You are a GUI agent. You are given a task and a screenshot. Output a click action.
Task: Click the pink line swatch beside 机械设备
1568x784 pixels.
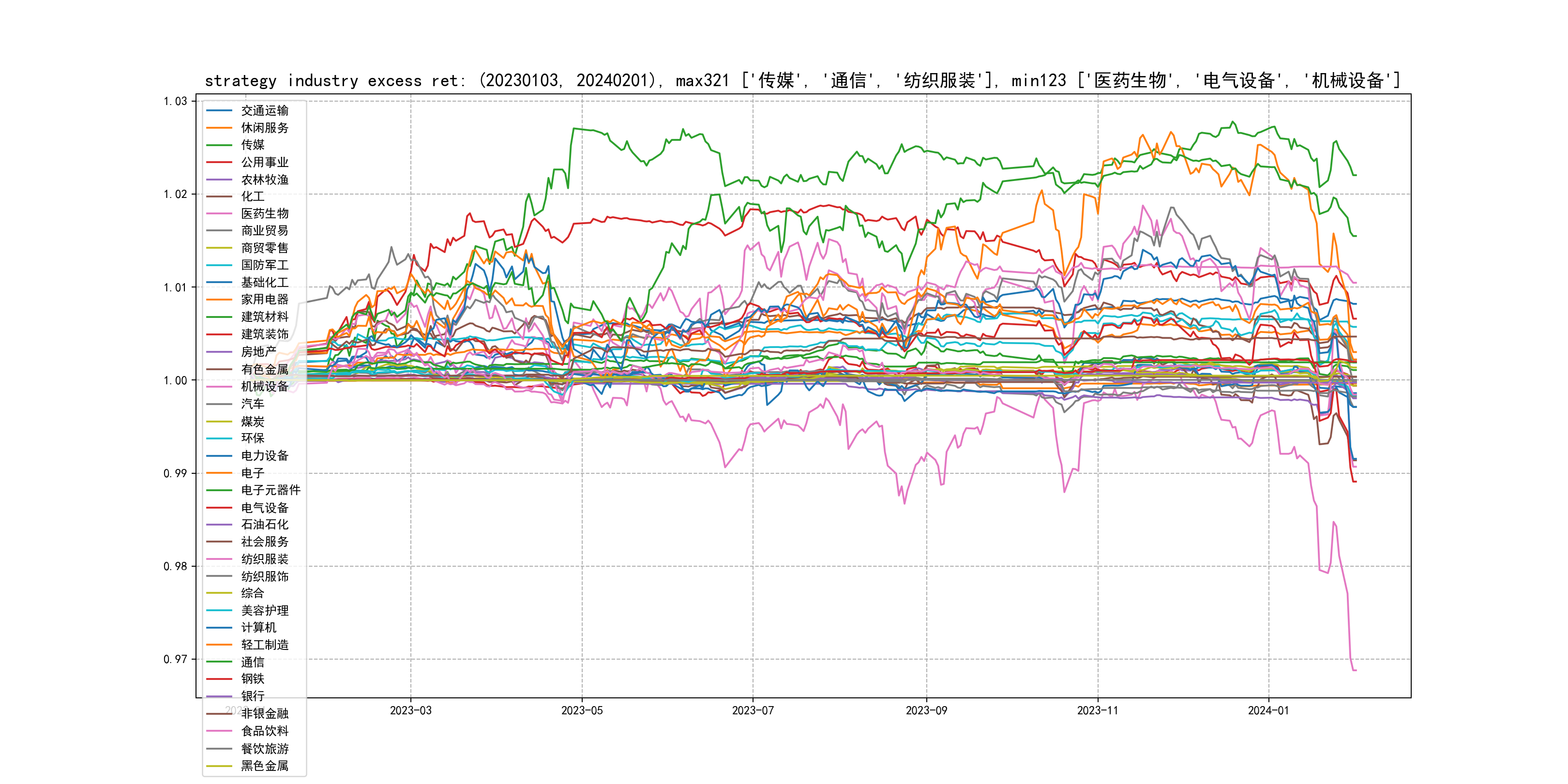[x=219, y=387]
